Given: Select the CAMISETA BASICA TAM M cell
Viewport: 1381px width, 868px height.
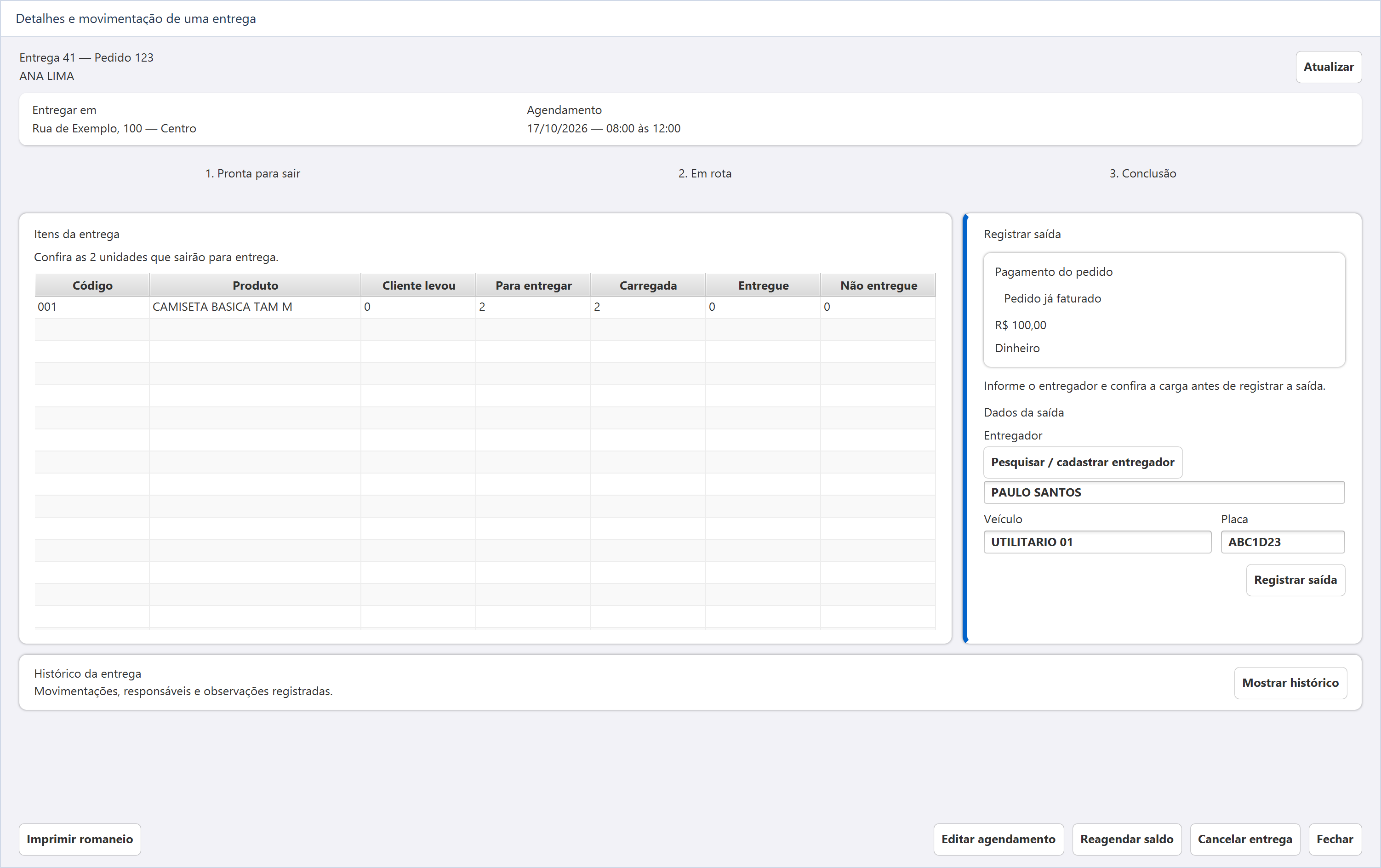Looking at the screenshot, I should coord(255,307).
